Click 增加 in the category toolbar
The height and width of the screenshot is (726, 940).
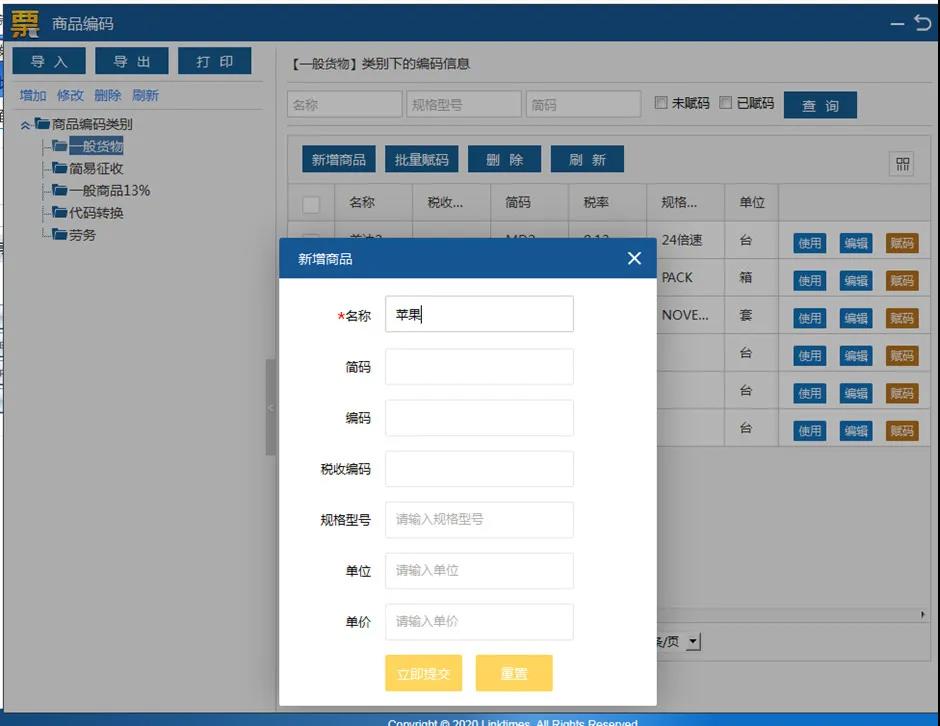[x=31, y=95]
